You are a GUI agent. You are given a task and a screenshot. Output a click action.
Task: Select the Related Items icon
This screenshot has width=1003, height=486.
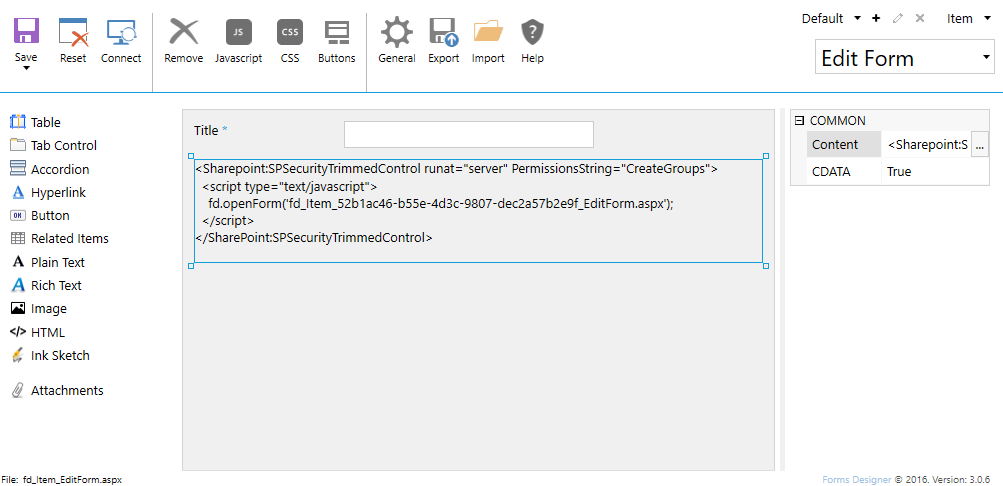click(x=18, y=239)
